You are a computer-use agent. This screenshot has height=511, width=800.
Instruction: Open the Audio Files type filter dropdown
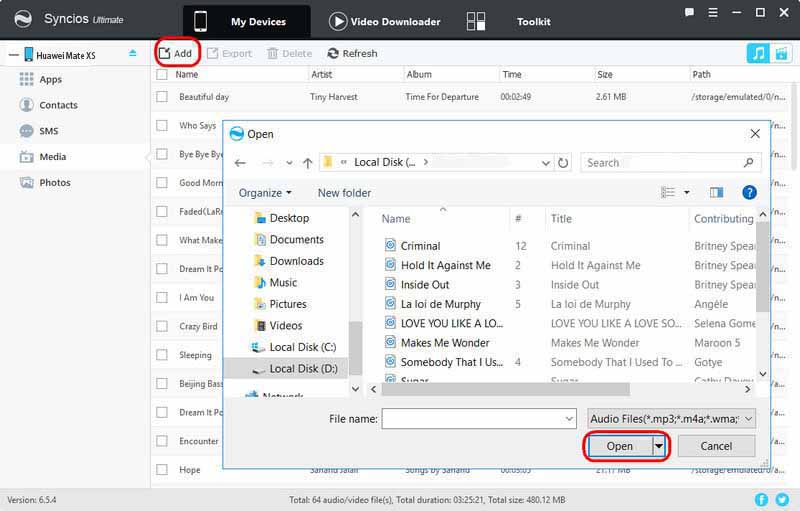coord(671,419)
